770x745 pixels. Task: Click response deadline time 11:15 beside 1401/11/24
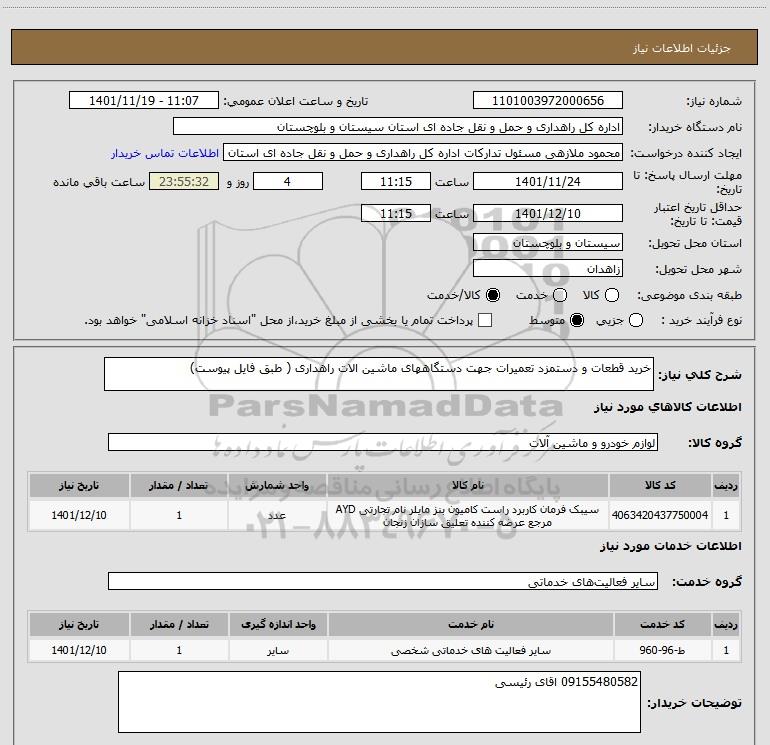pos(396,181)
